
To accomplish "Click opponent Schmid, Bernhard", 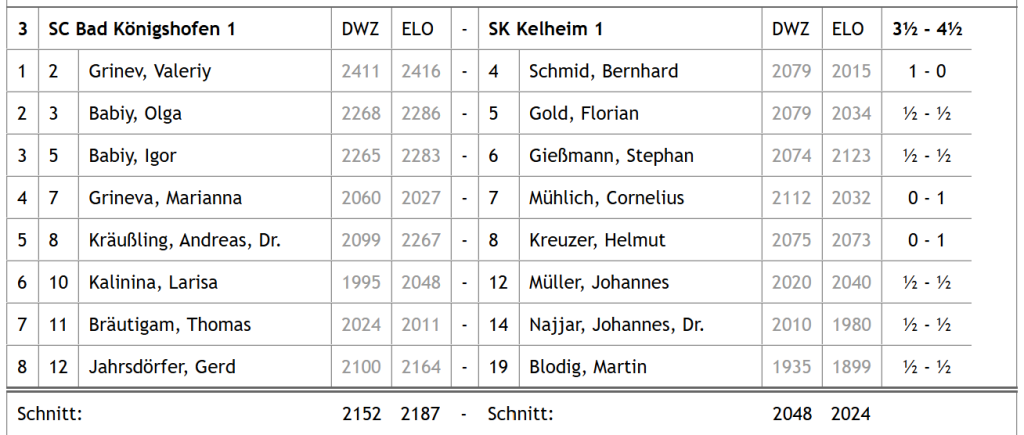I will point(603,71).
